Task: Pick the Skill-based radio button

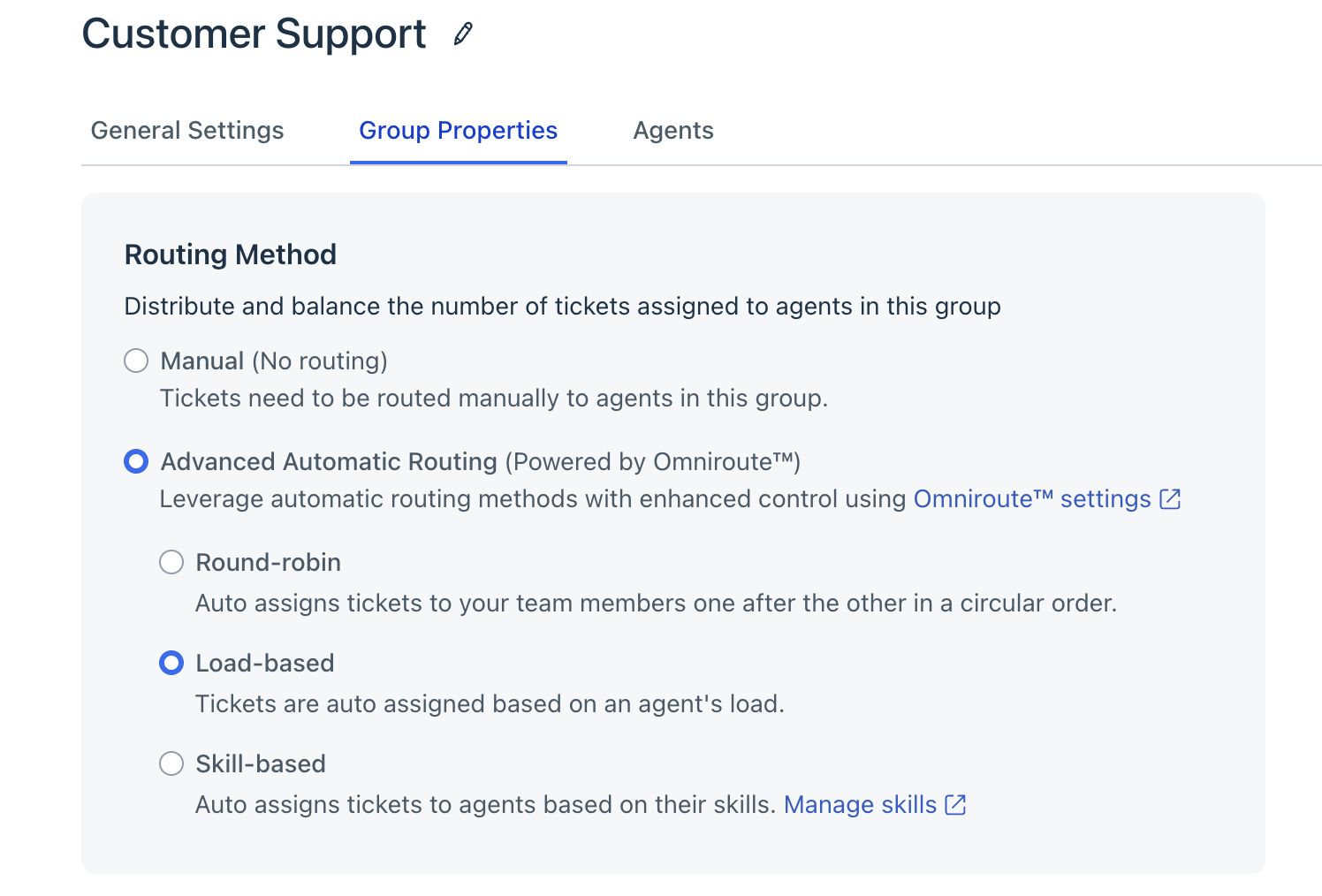Action: pyautogui.click(x=171, y=763)
